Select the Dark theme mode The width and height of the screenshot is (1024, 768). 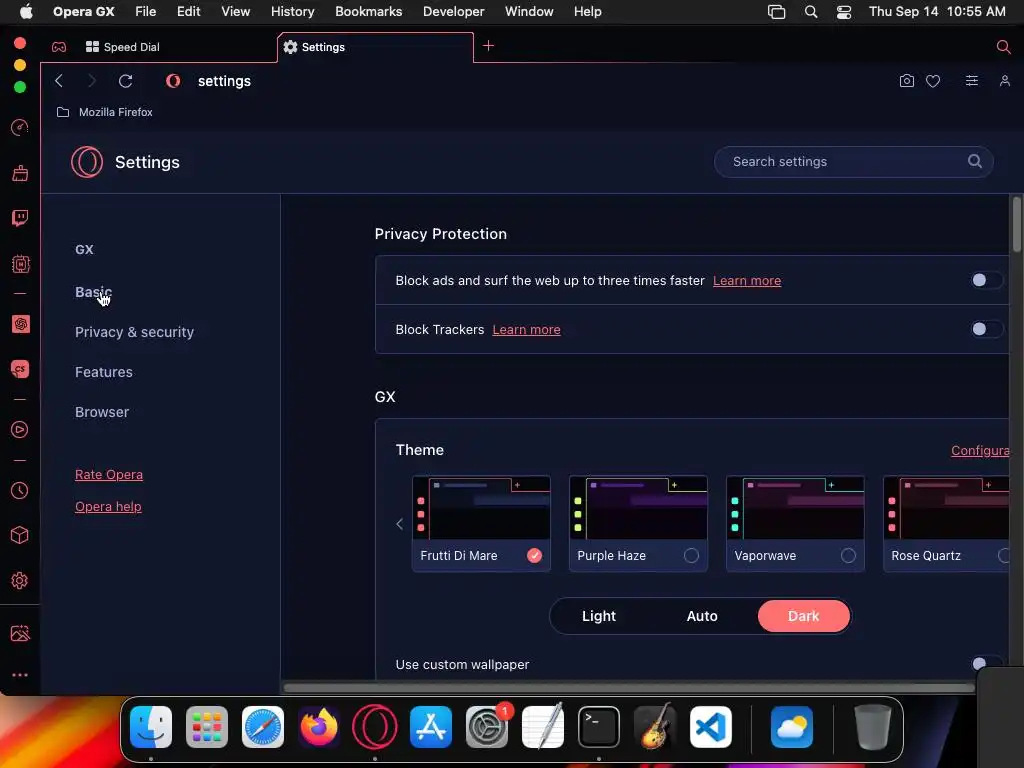click(x=804, y=616)
